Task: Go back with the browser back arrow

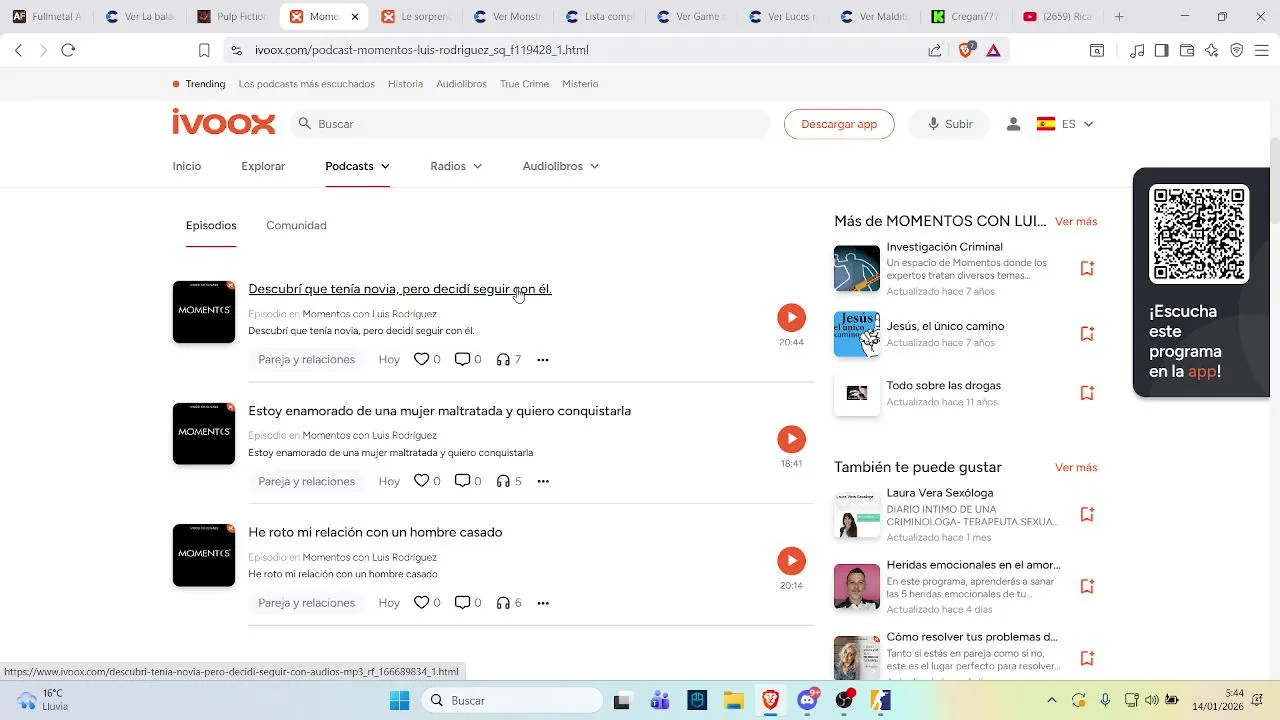Action: (x=18, y=50)
